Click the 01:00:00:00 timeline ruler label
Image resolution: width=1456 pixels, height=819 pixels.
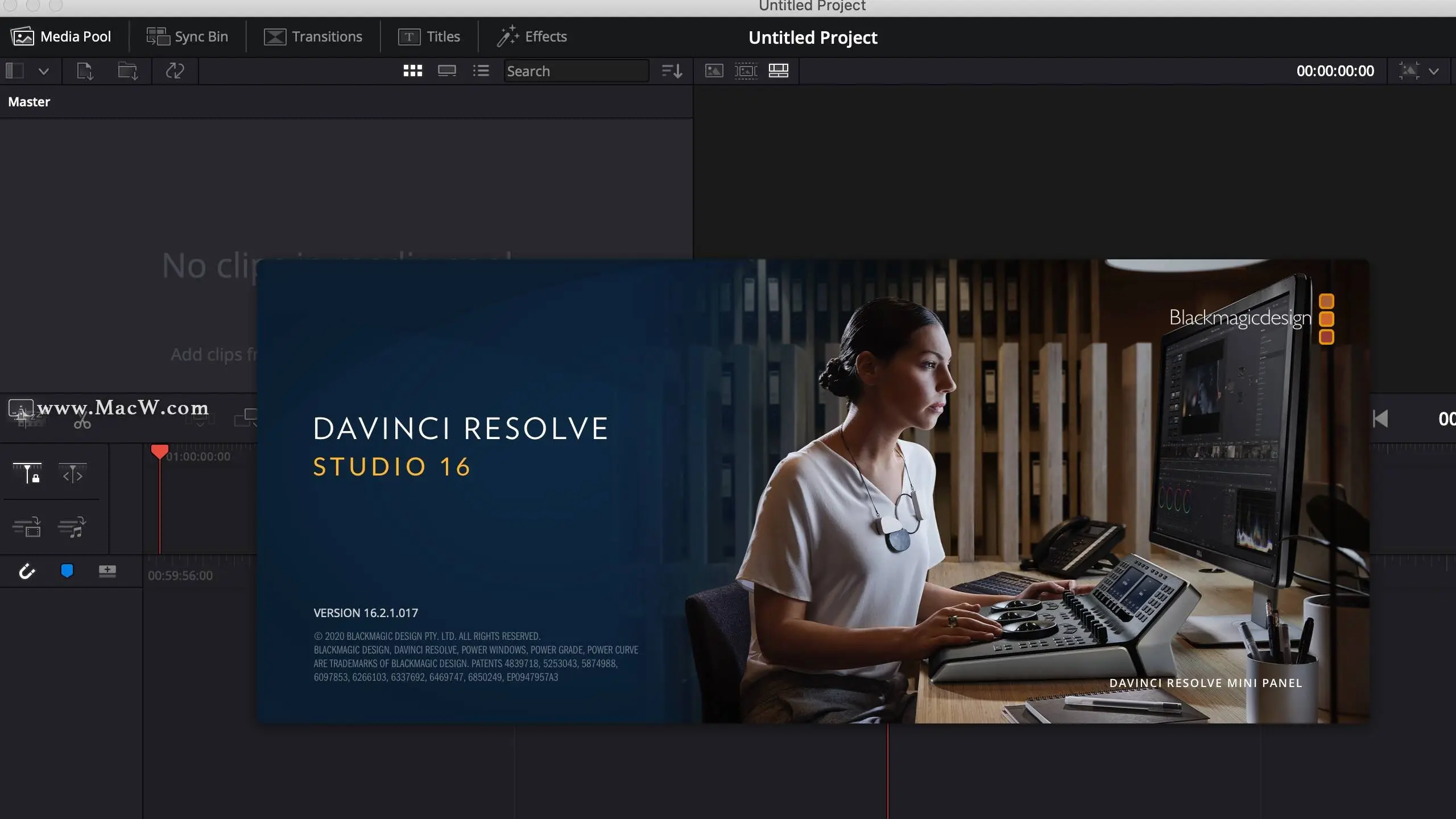pos(198,456)
